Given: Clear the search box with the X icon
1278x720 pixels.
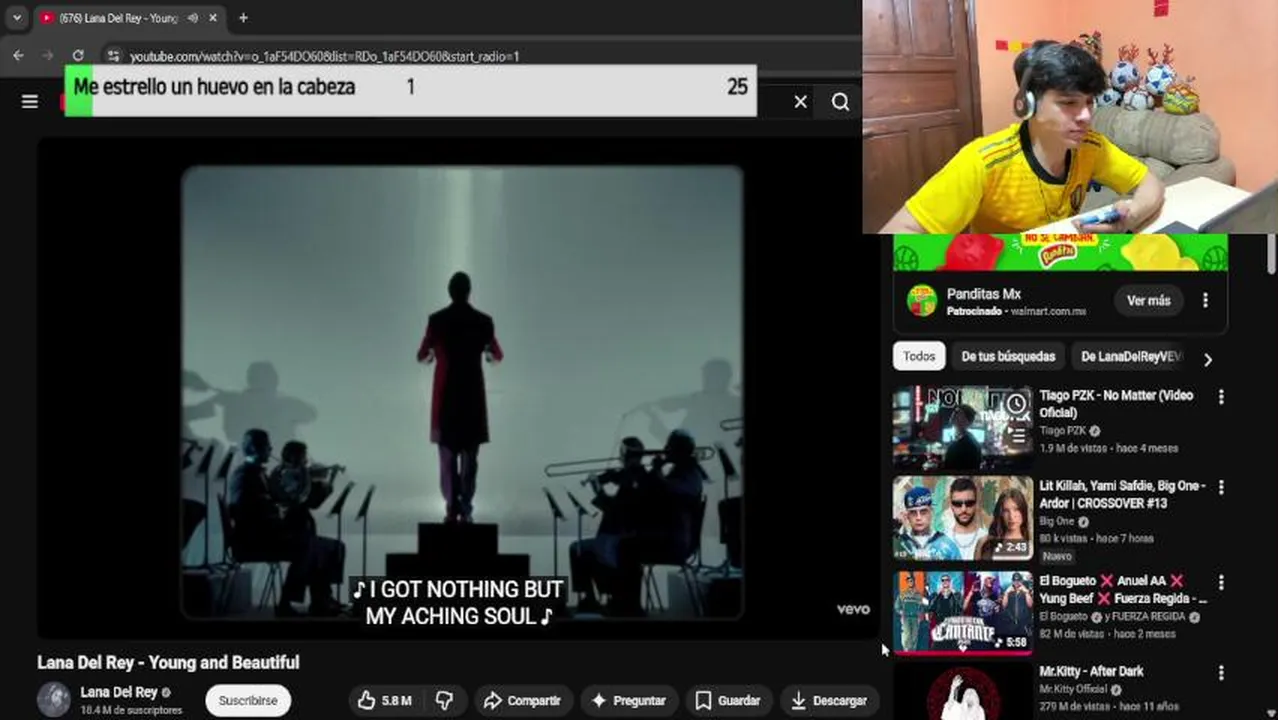Looking at the screenshot, I should [x=800, y=101].
